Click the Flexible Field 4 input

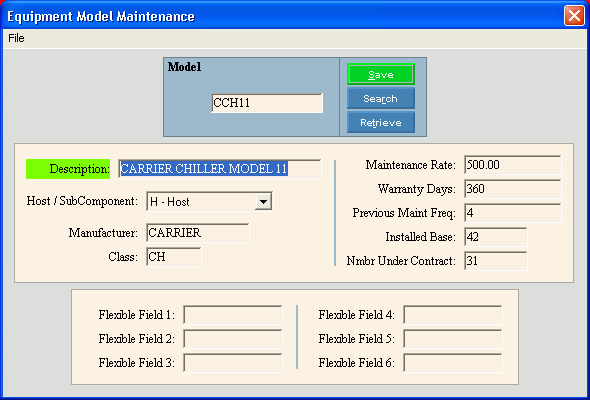[x=453, y=315]
